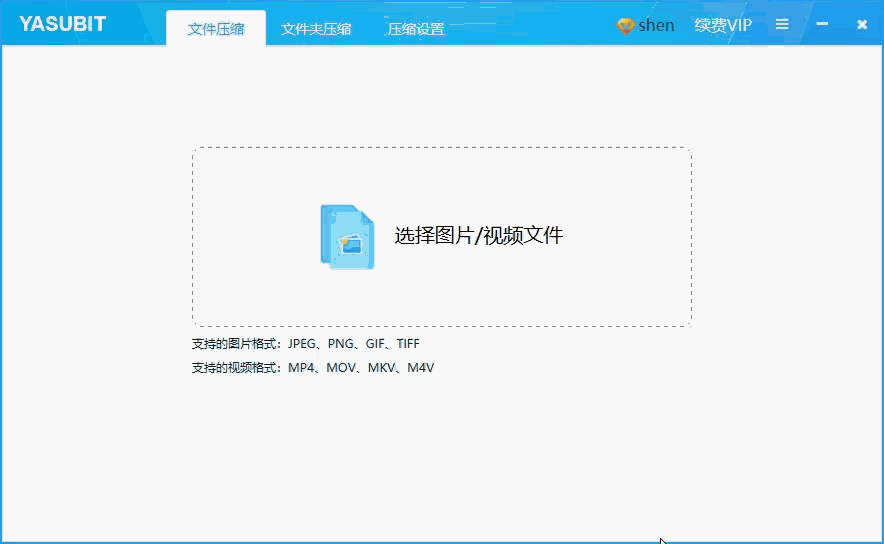Open the 文件夹压缩 tab
The image size is (884, 544).
[316, 29]
